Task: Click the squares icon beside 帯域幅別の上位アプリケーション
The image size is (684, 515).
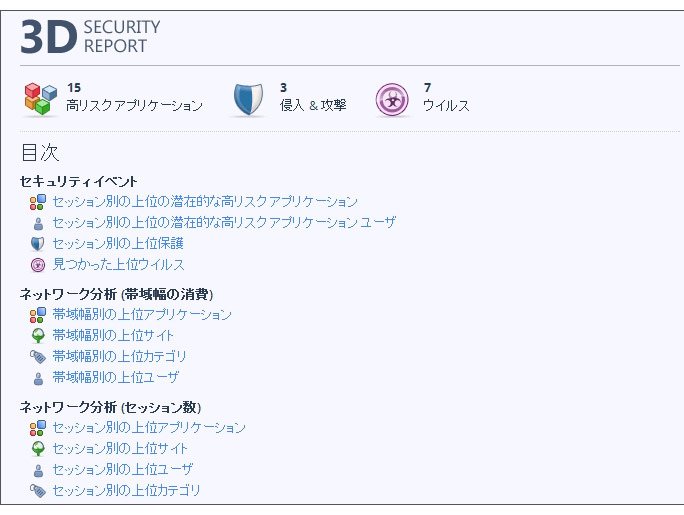Action: (x=38, y=315)
